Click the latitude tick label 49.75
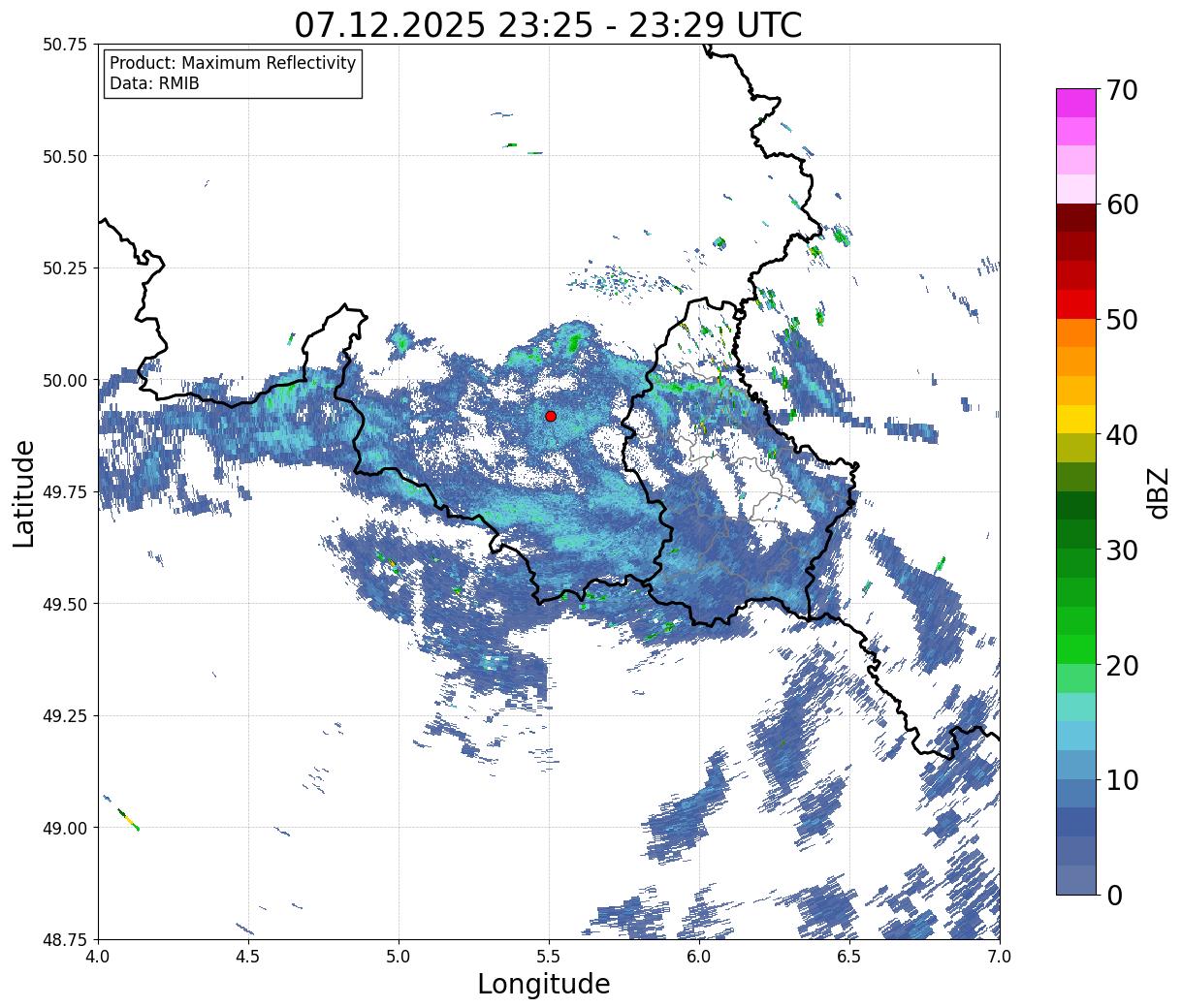Viewport: 1182px width, 1008px height. (65, 492)
